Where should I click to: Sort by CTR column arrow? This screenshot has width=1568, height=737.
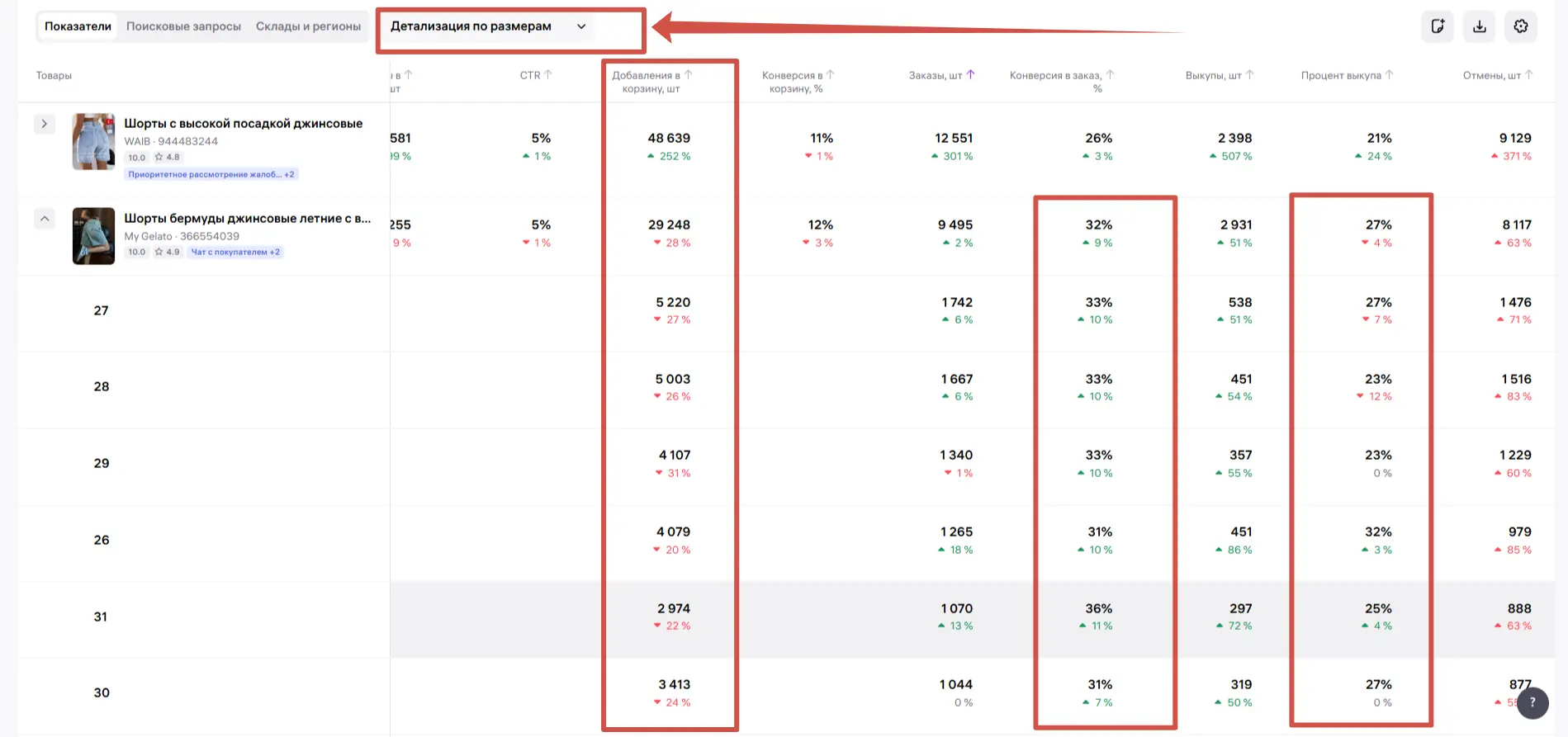[547, 75]
